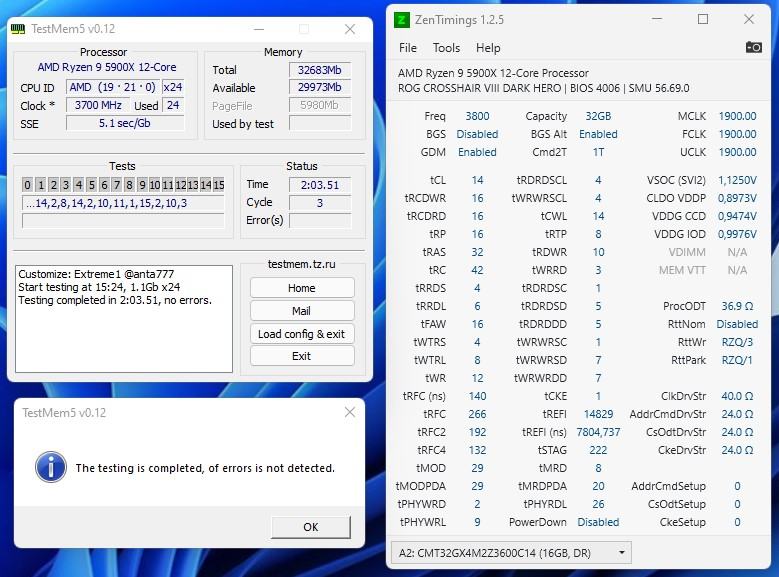Screen dimensions: 779x577
Task: Click the RttPark value RZQ/1
Action: coord(737,360)
